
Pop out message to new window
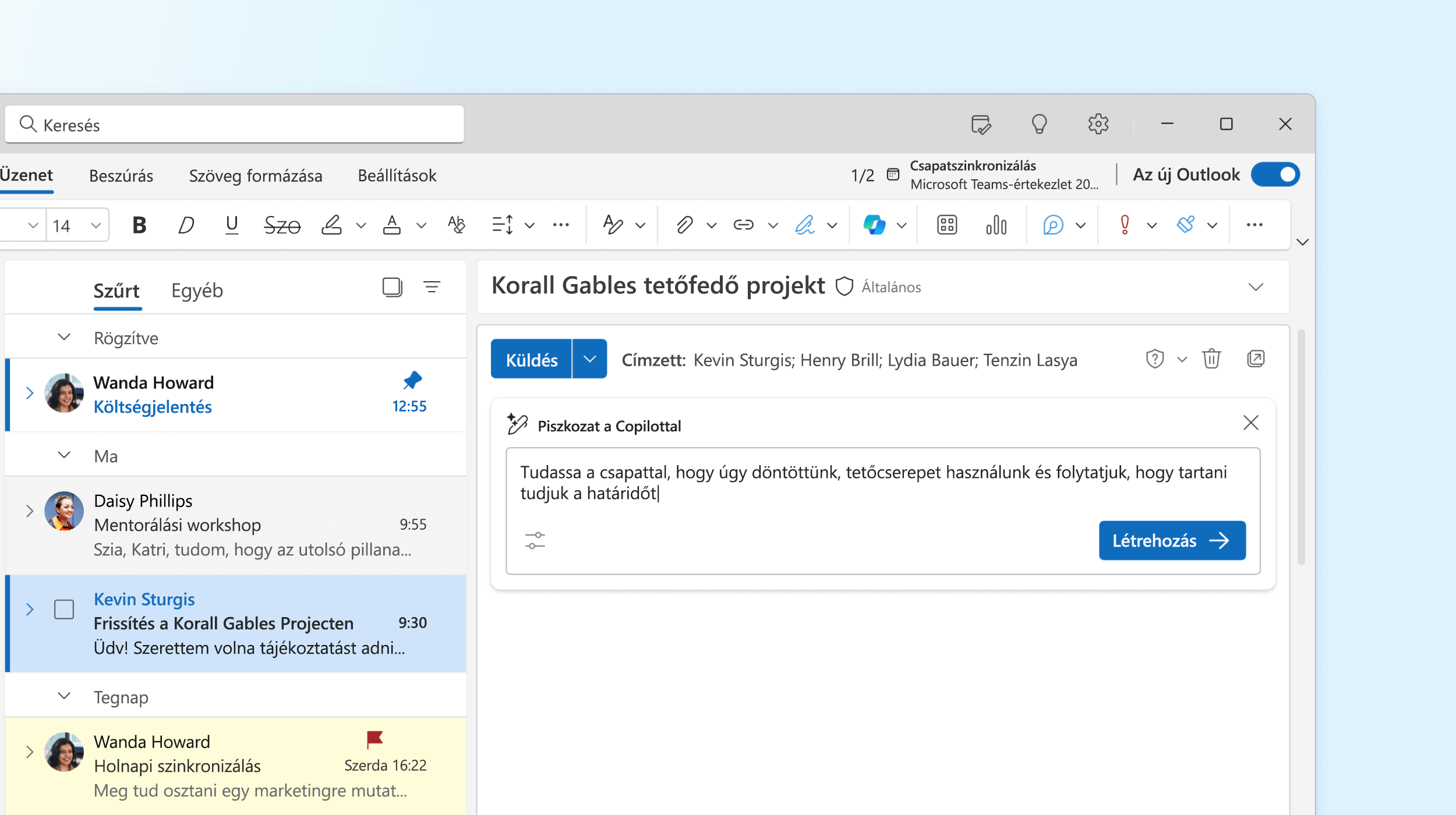pos(1256,359)
